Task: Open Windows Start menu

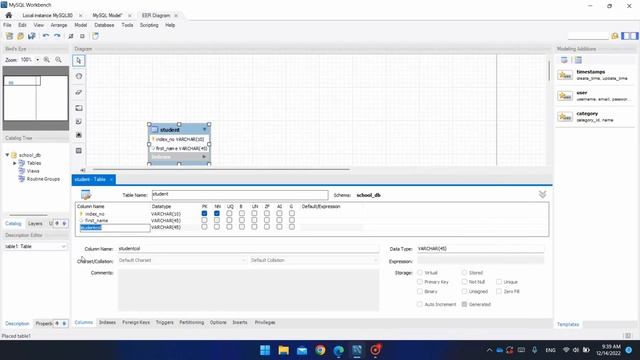Action: click(x=265, y=350)
